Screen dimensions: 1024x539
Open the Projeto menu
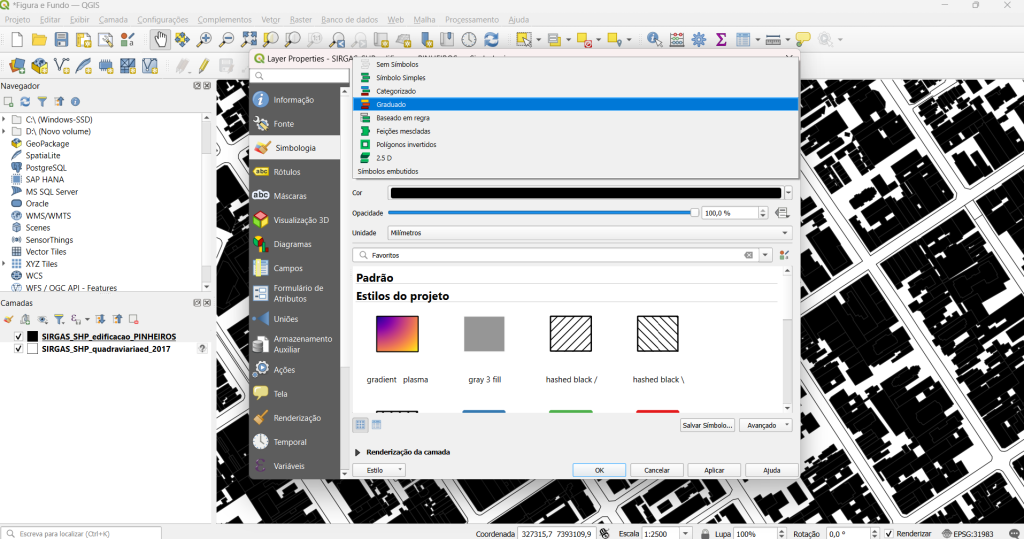(18, 20)
